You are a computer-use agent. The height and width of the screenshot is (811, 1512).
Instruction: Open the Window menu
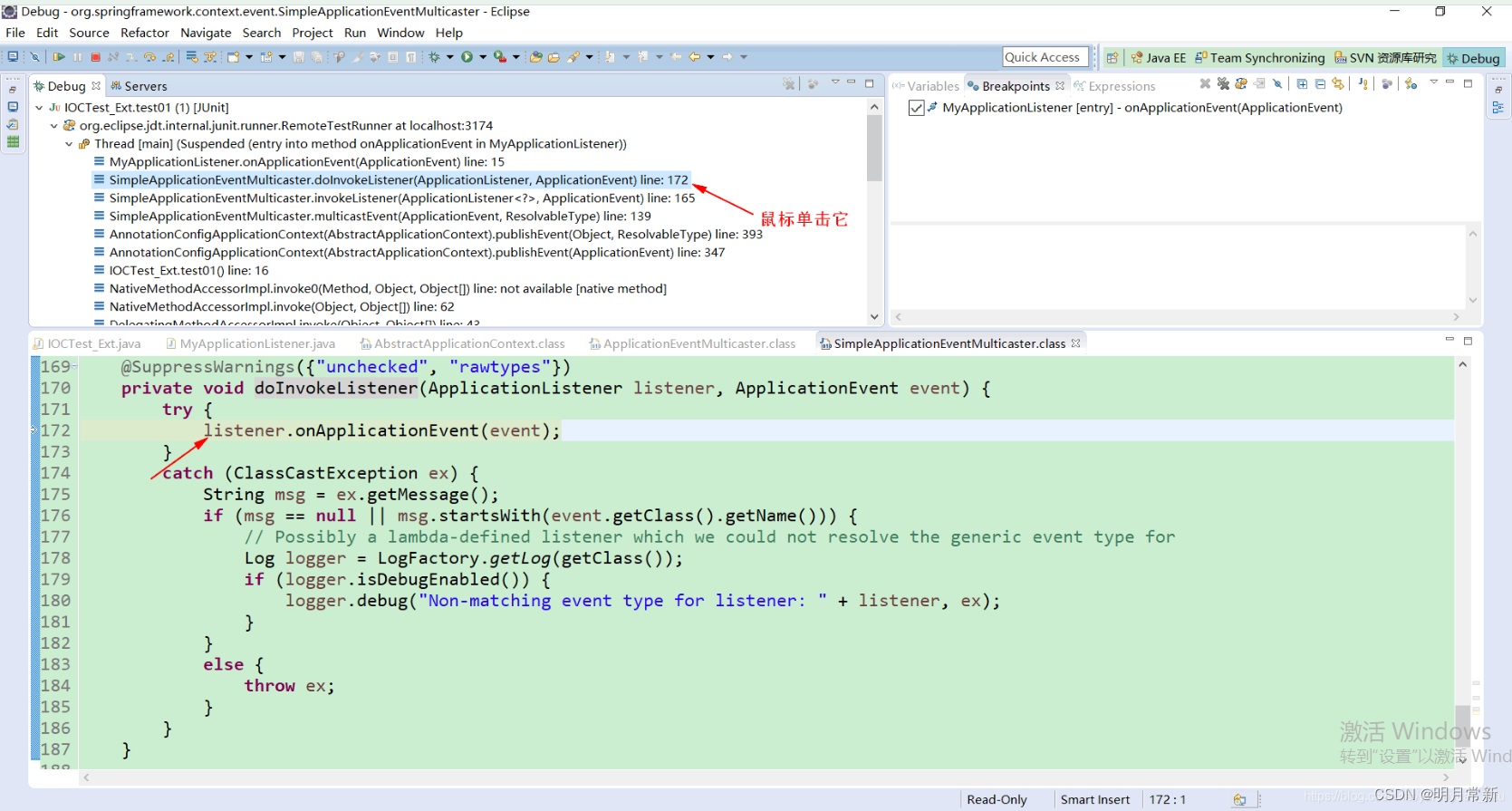(400, 33)
